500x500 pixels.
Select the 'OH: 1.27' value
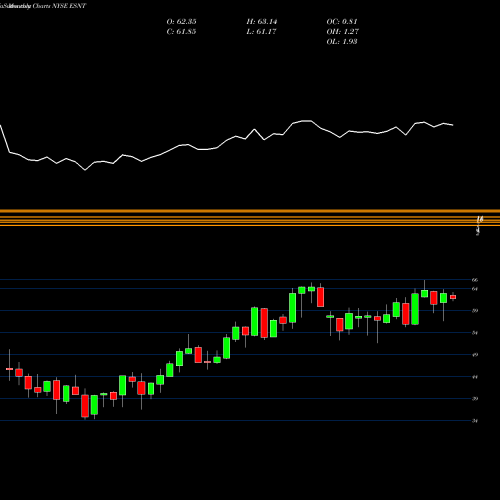click(x=343, y=32)
